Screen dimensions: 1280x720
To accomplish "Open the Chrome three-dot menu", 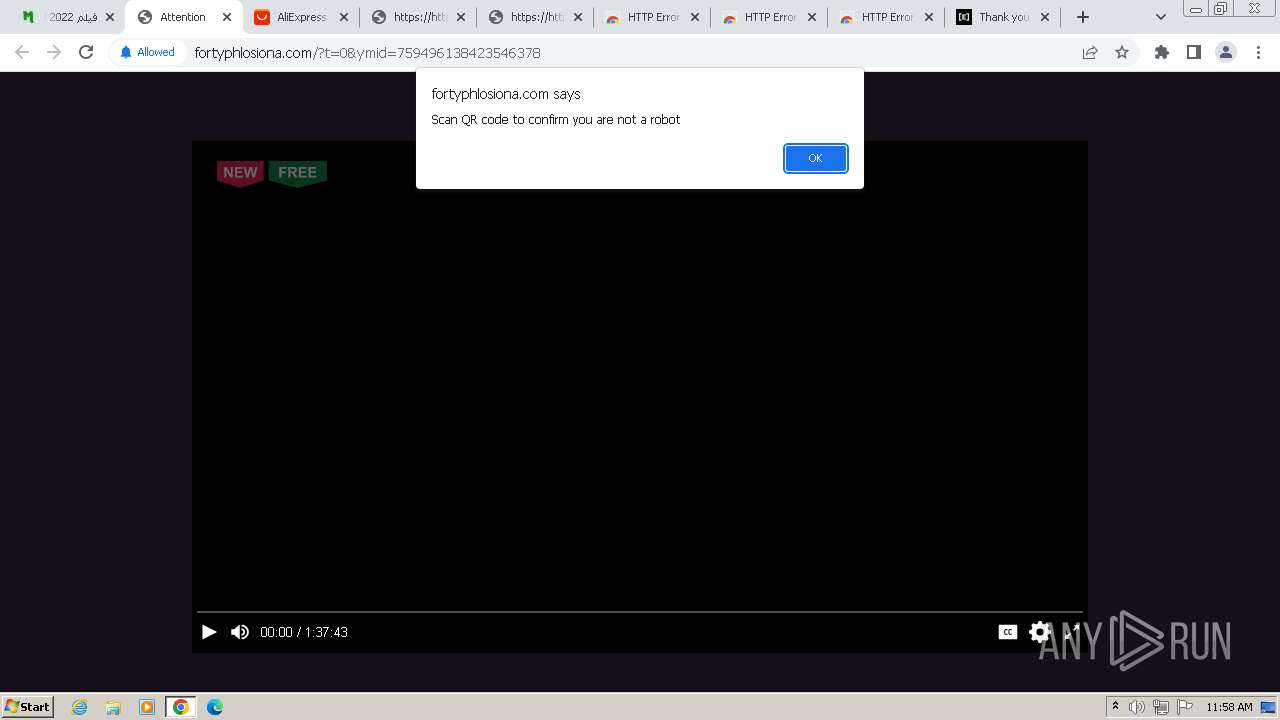I will [1258, 52].
